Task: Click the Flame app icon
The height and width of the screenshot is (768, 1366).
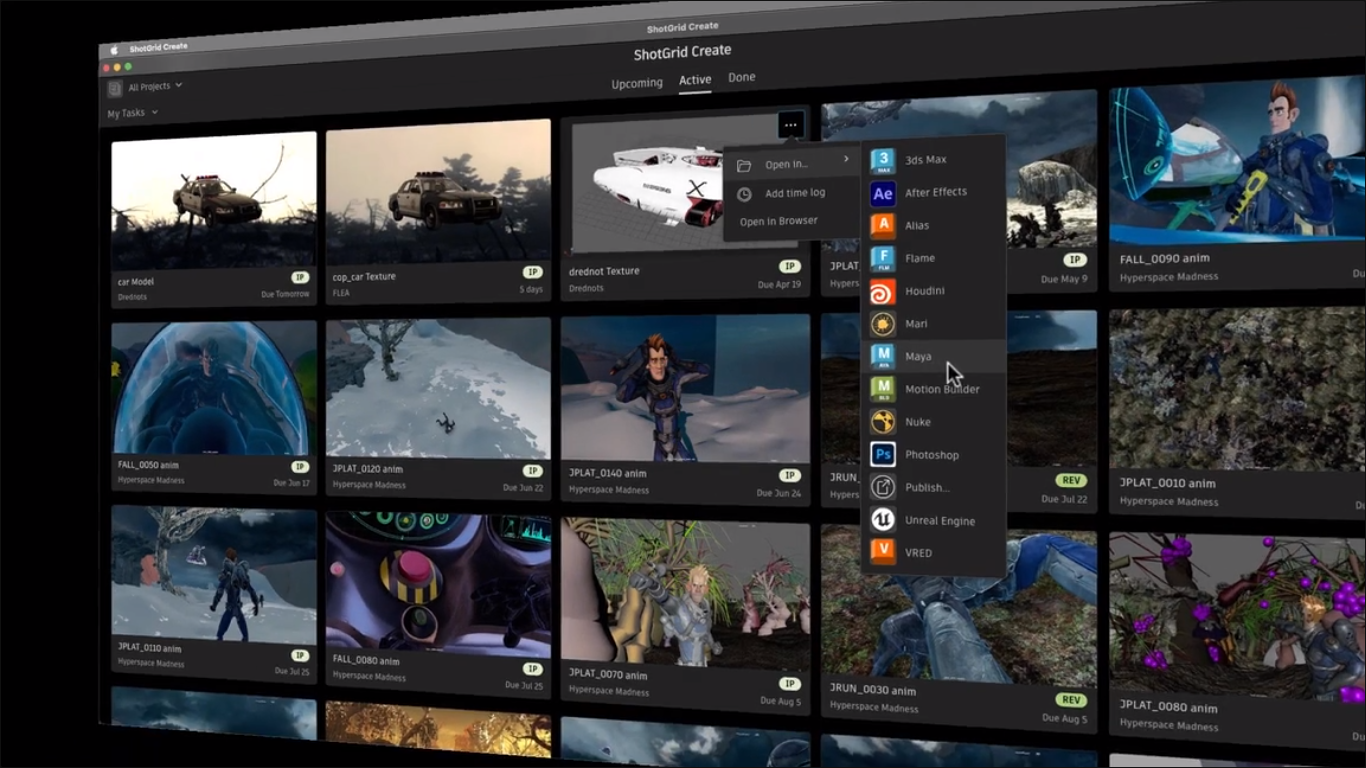Action: point(883,258)
